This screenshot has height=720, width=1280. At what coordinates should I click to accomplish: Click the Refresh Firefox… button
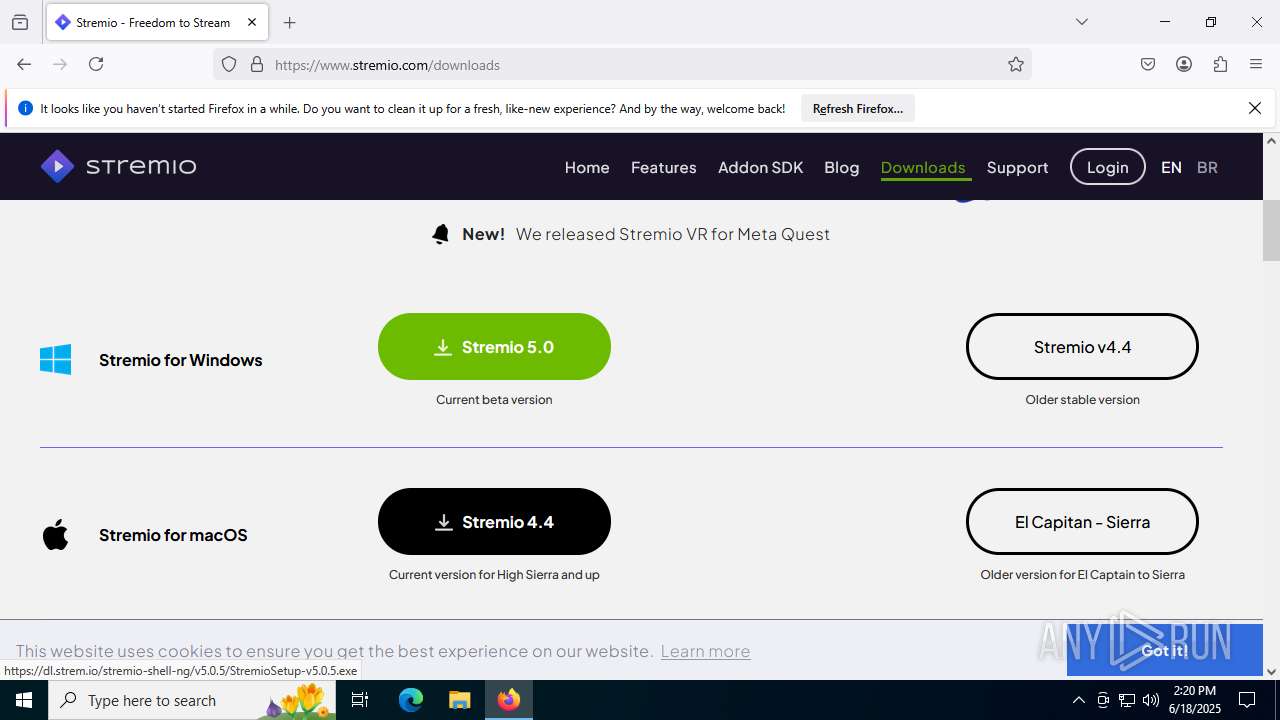coord(858,108)
